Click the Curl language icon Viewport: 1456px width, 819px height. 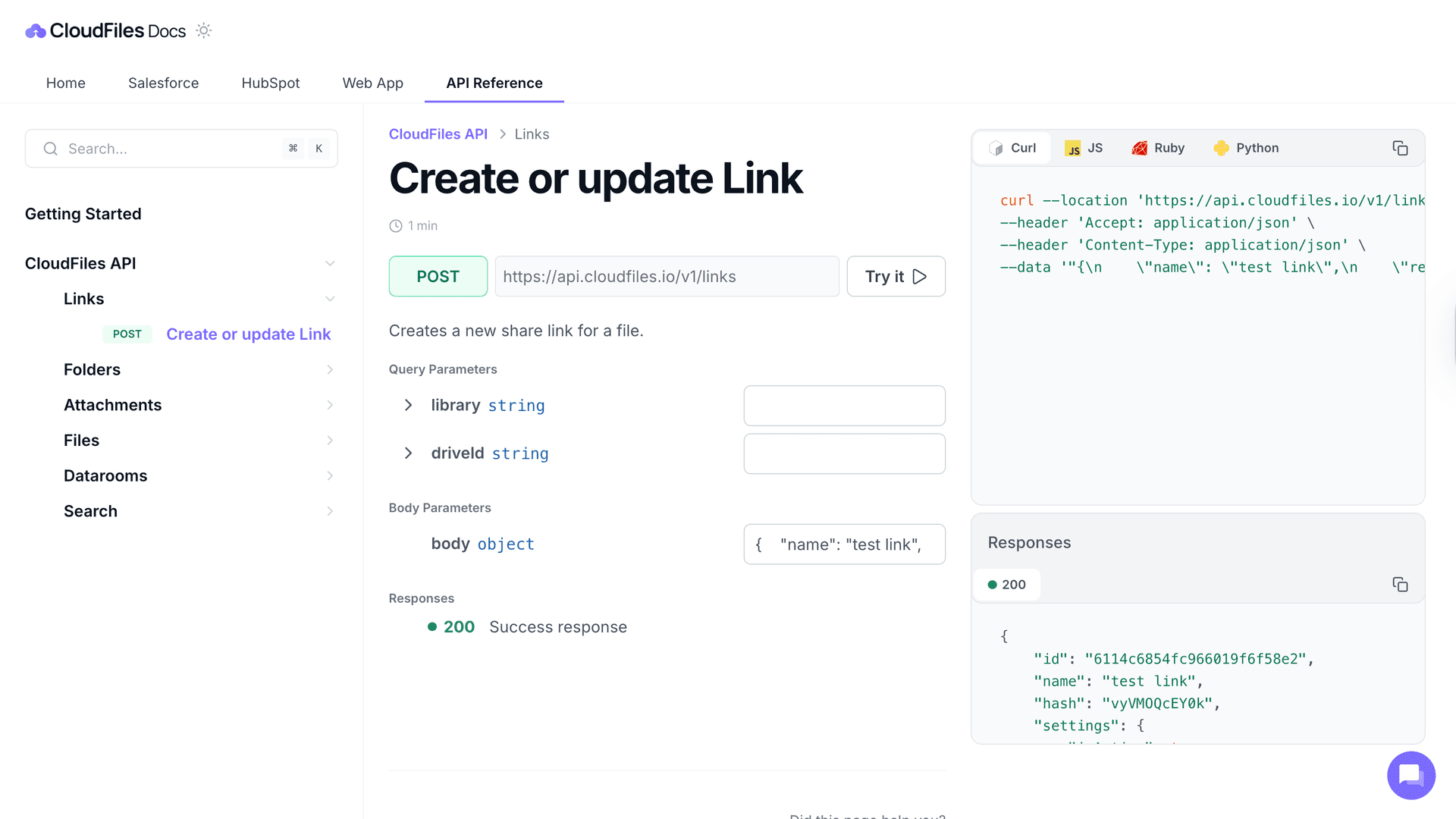(996, 148)
